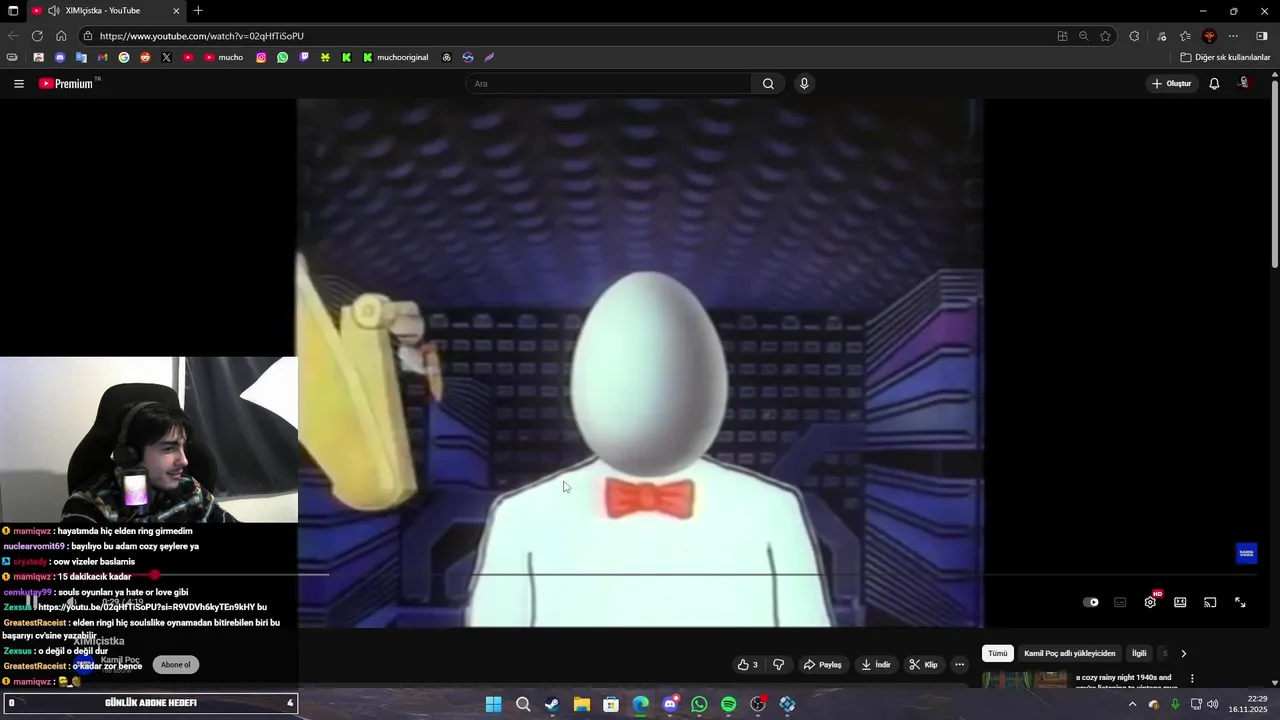Open the mucho YouTube bookmark
The width and height of the screenshot is (1280, 720).
pyautogui.click(x=223, y=58)
